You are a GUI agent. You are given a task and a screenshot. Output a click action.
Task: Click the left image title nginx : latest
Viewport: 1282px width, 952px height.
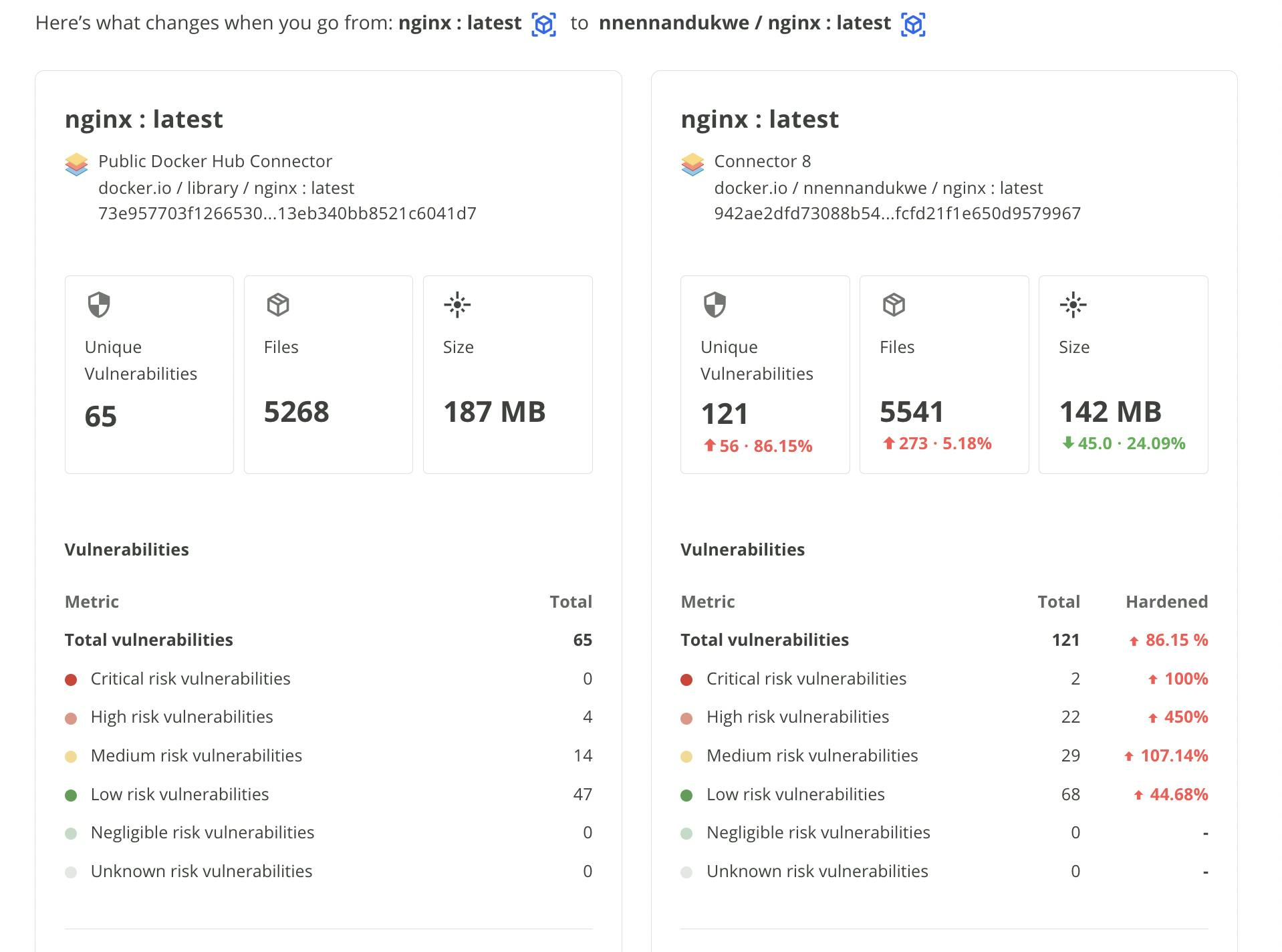144,119
